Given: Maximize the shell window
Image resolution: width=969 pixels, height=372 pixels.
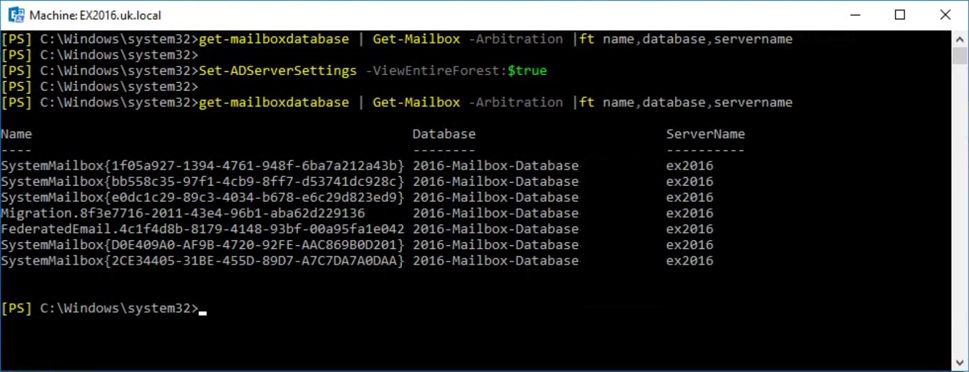Looking at the screenshot, I should (900, 15).
